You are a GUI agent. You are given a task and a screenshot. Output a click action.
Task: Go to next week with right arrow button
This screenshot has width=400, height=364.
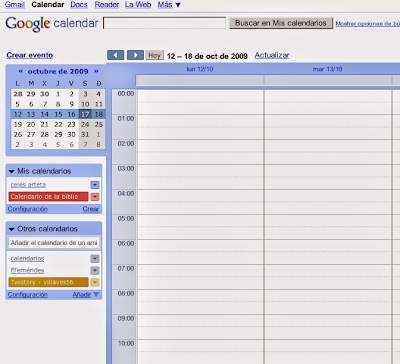click(x=135, y=55)
